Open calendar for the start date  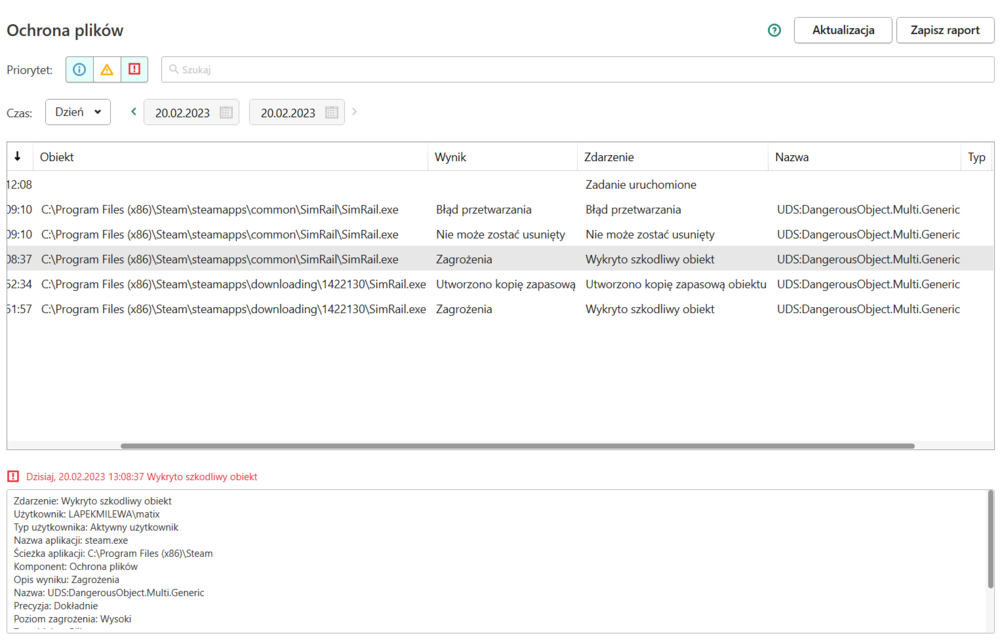pos(226,113)
